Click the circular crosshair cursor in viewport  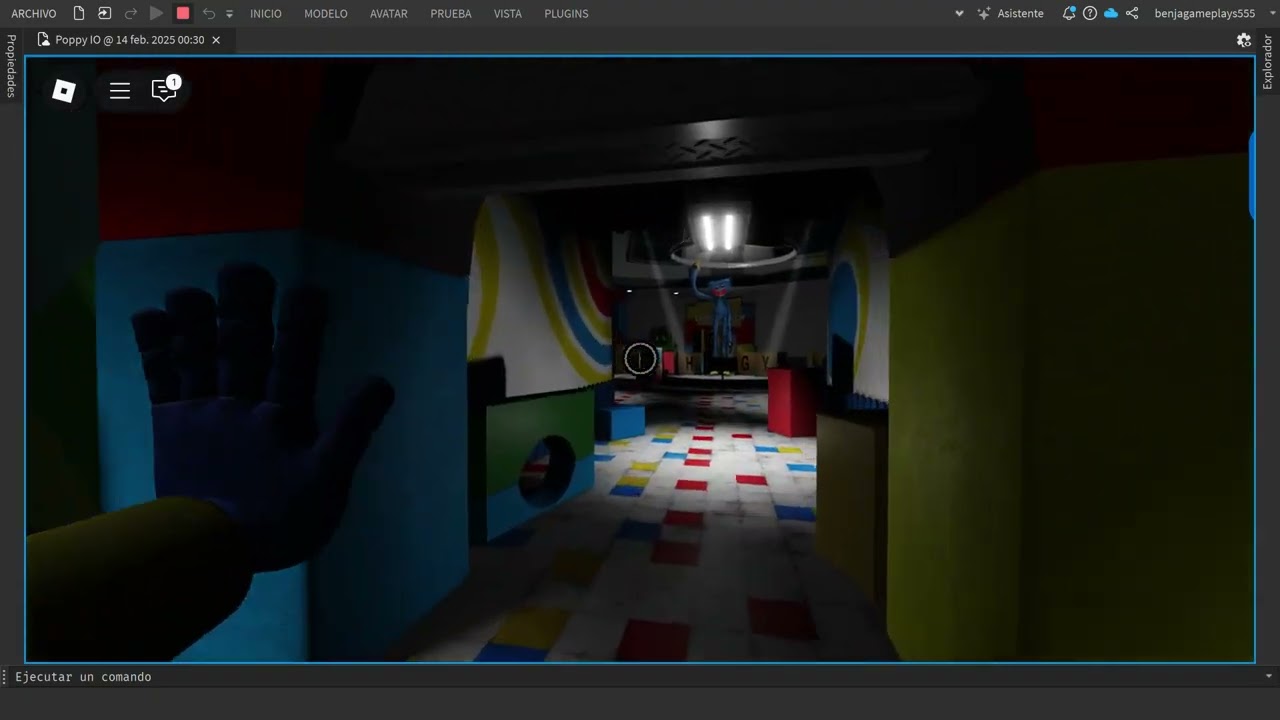coord(640,359)
